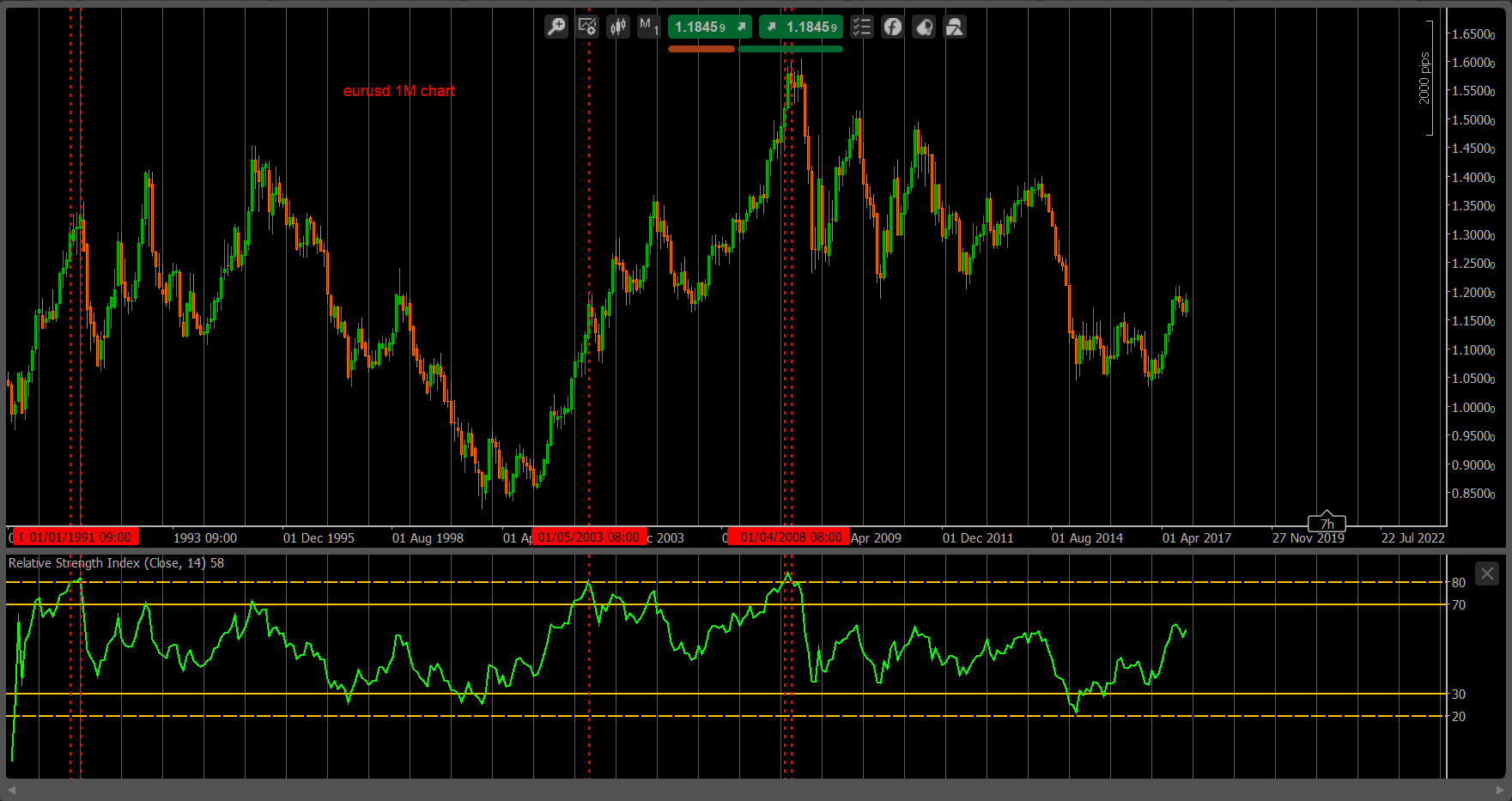Select the red 'eurusd 1M chart' text label
The width and height of the screenshot is (1512, 801).
(x=398, y=91)
